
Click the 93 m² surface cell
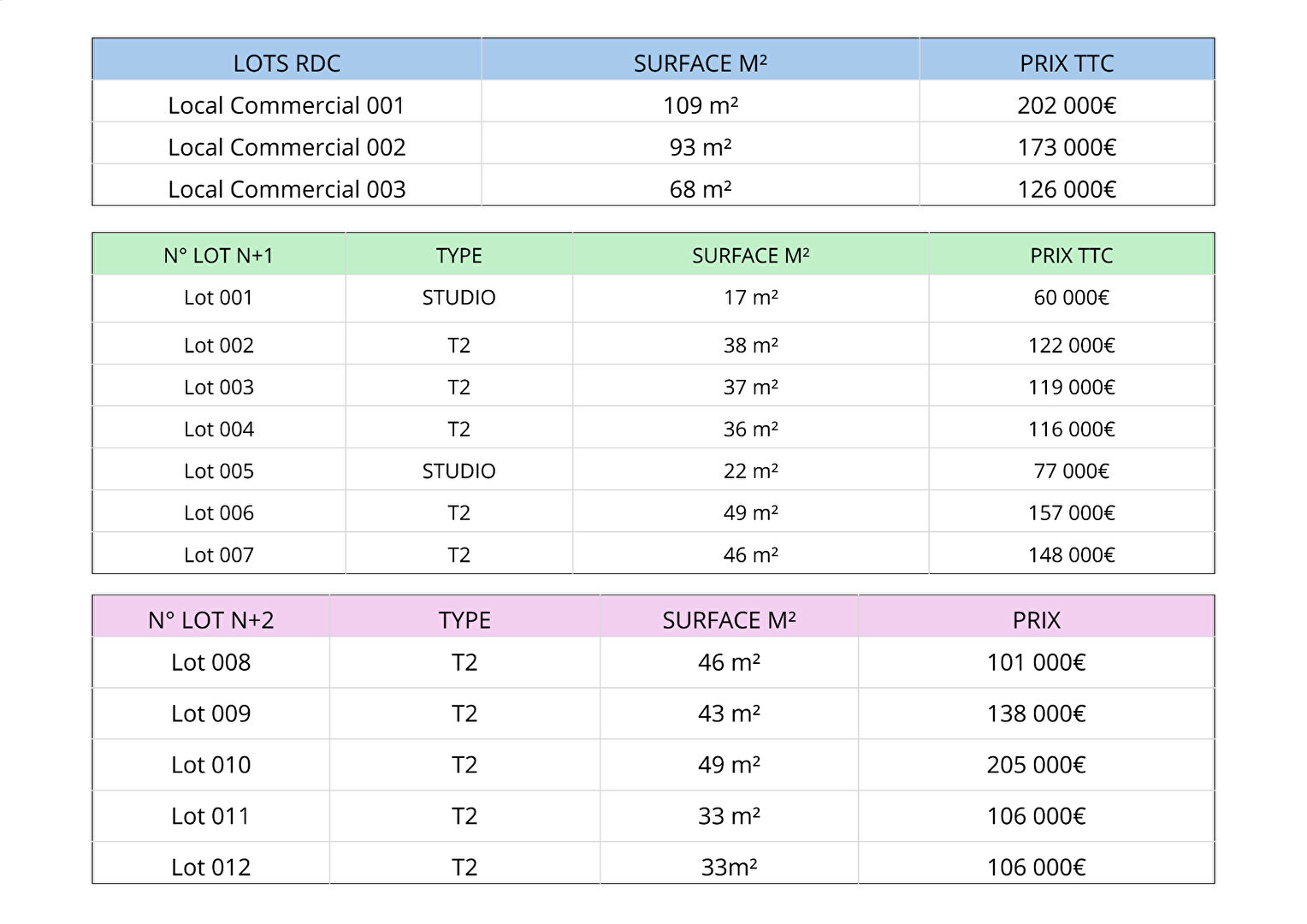tap(700, 147)
